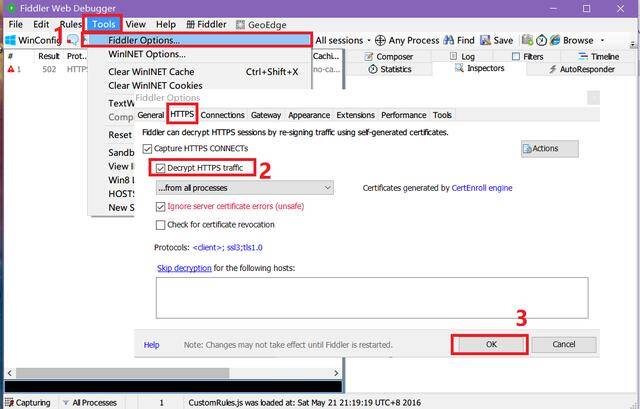Open the Inspectors tab icon

459,68
